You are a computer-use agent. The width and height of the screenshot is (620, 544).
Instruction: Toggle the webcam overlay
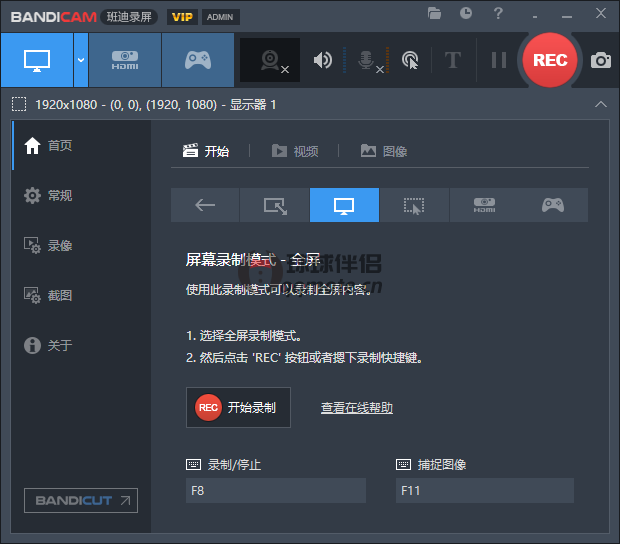[x=270, y=60]
